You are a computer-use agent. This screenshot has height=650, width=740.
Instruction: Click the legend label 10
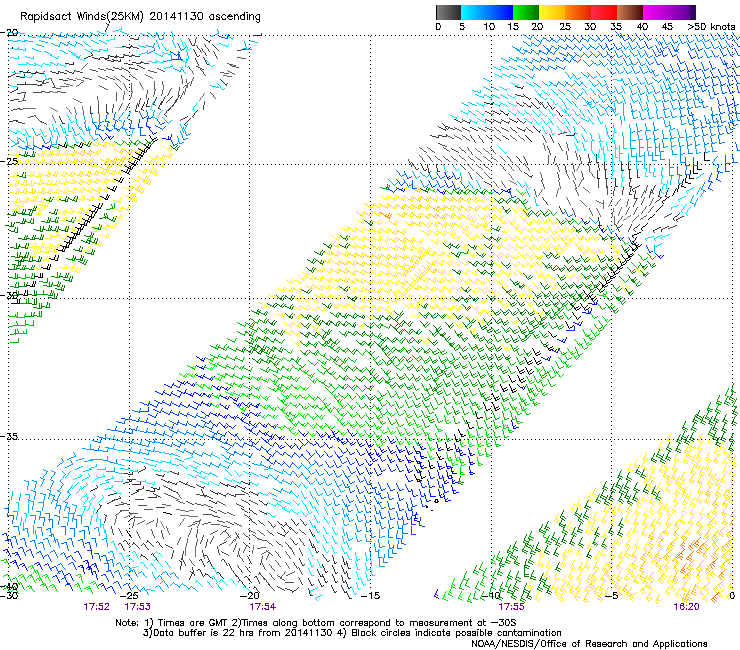(x=489, y=27)
